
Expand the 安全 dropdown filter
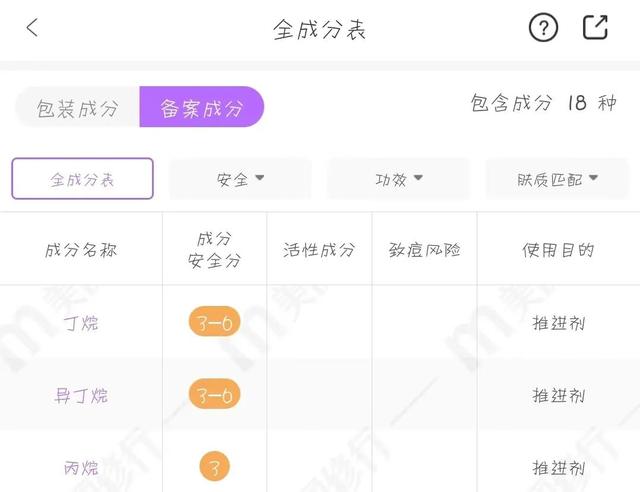coord(240,179)
